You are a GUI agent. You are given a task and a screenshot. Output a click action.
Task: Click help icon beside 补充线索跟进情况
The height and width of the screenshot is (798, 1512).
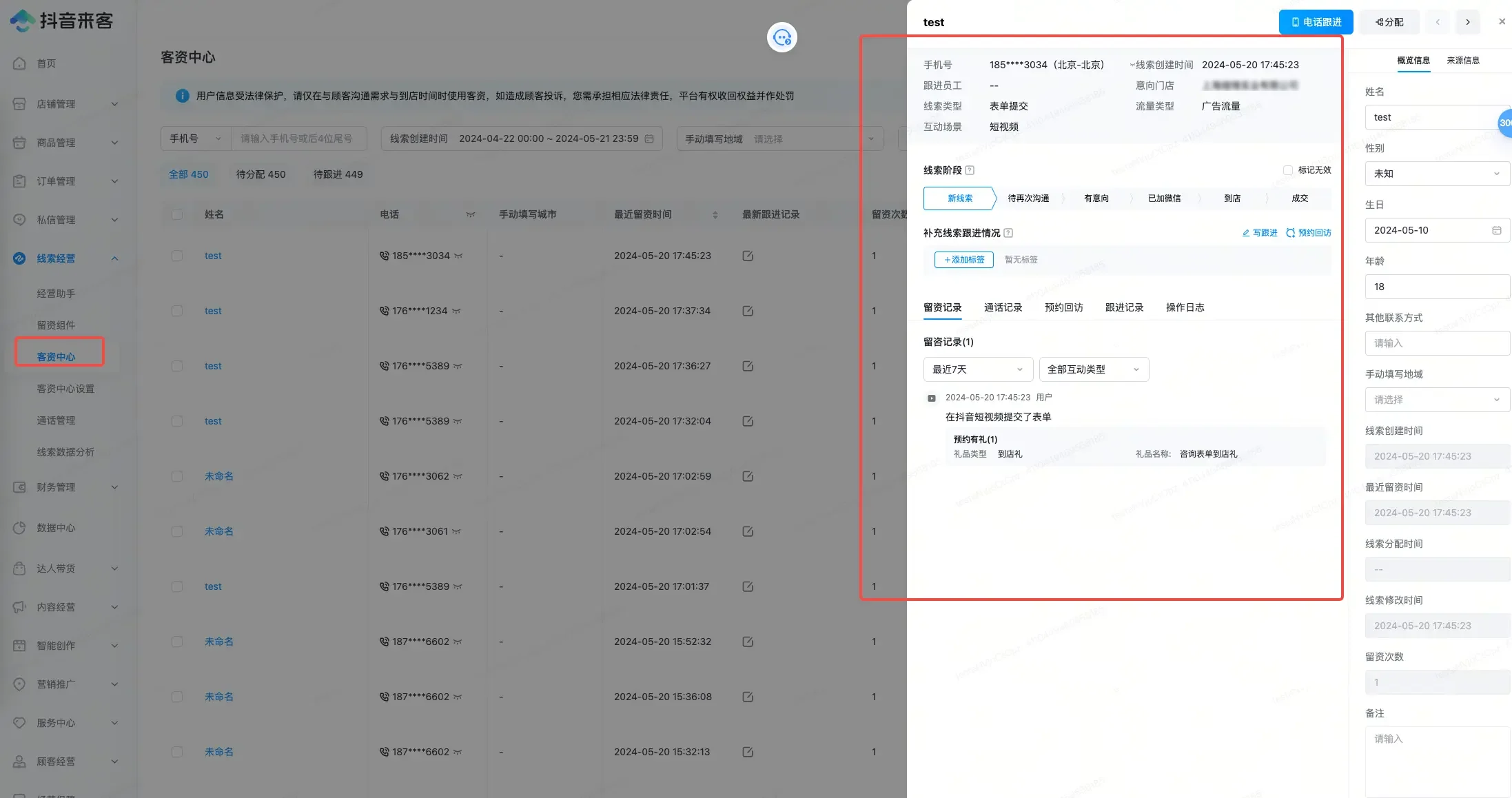pyautogui.click(x=1008, y=233)
